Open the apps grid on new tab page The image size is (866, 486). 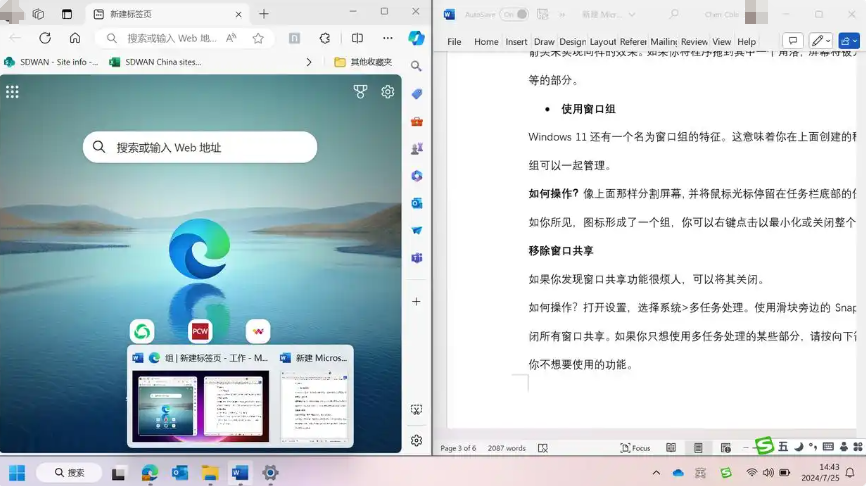[12, 92]
